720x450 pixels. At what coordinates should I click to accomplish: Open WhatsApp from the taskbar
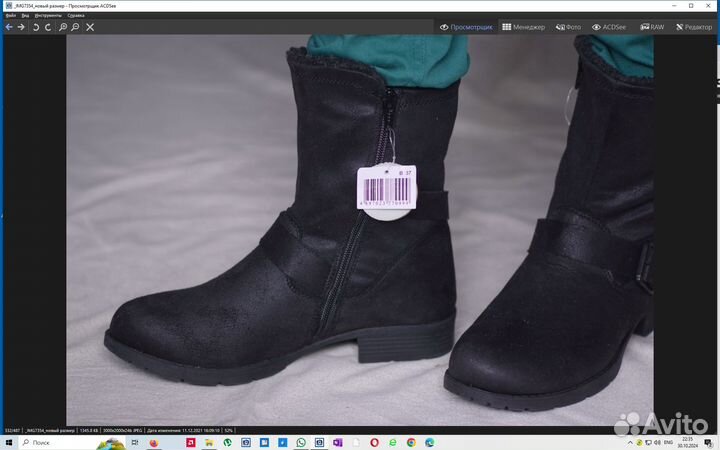coord(301,443)
